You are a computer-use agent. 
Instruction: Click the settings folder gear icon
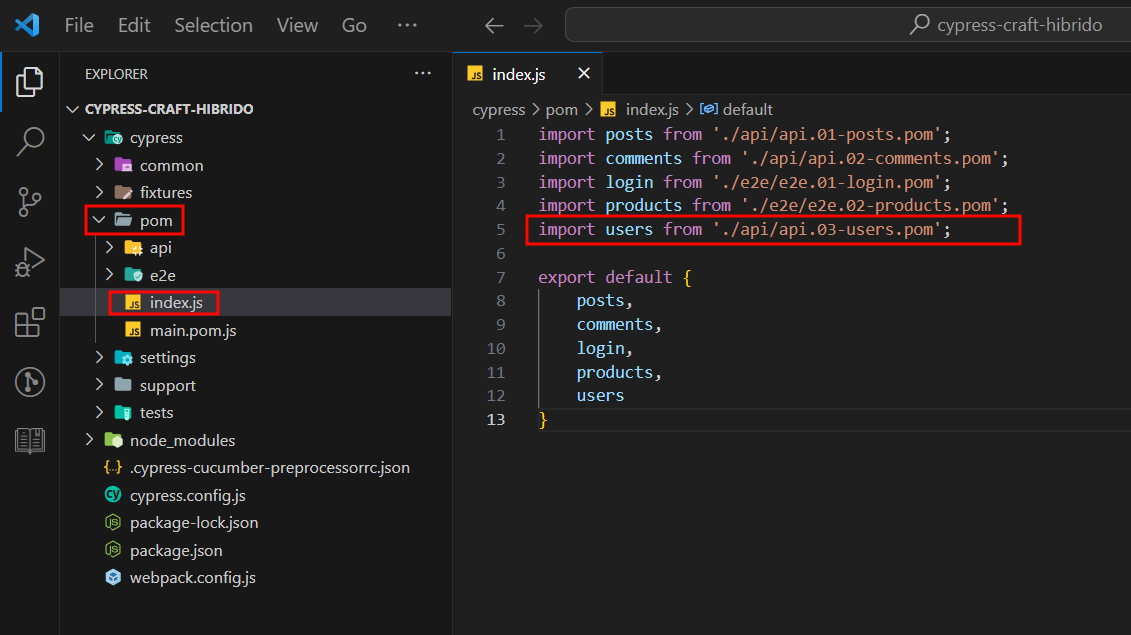point(123,358)
